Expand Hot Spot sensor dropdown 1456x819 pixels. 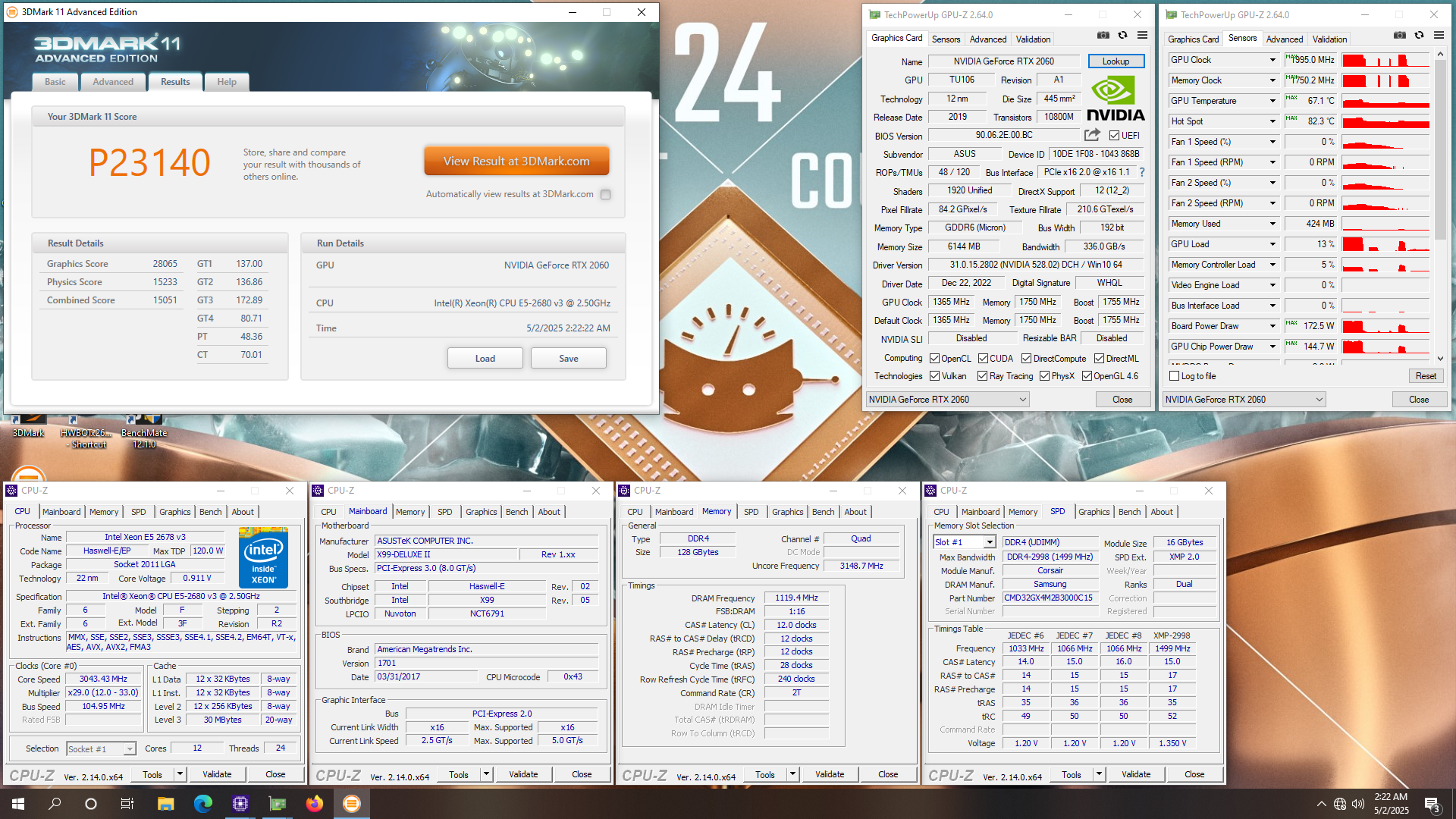[x=1272, y=121]
